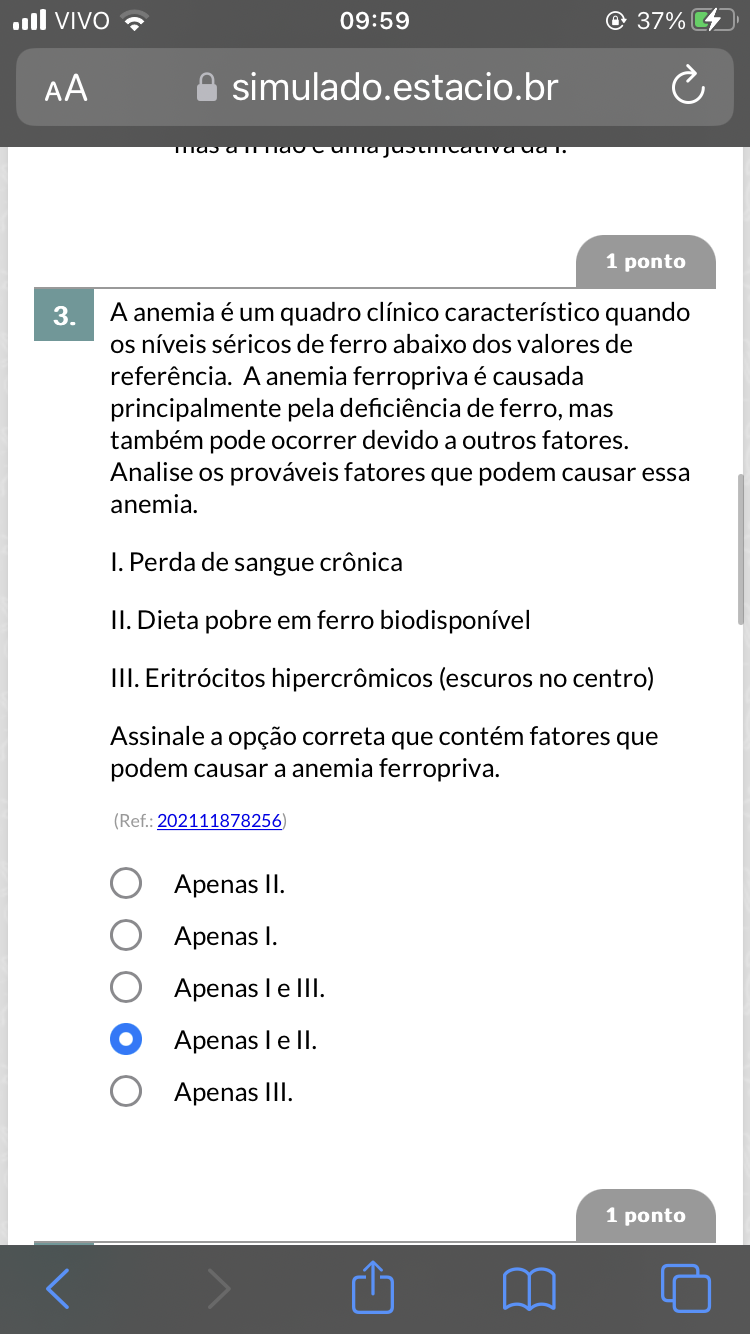This screenshot has width=750, height=1334.
Task: Tap the forward navigation arrow
Action: tap(217, 1289)
